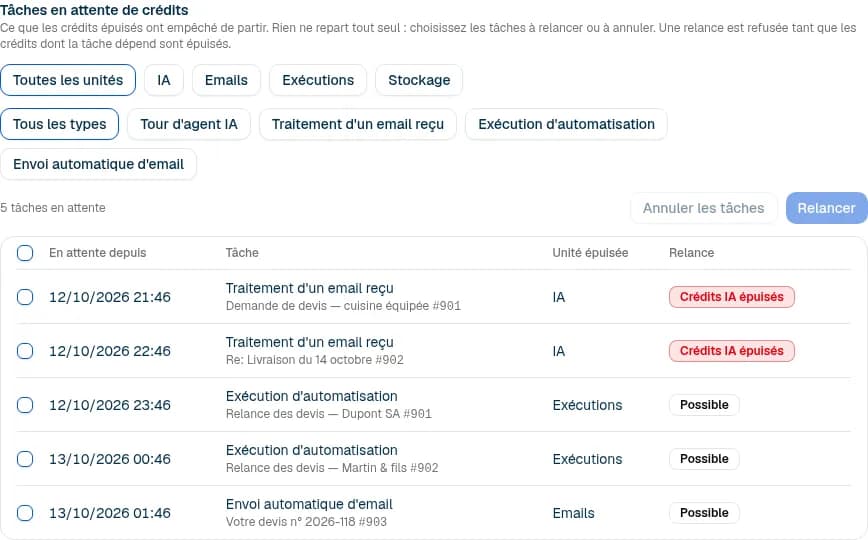The width and height of the screenshot is (868, 540).
Task: Check the Martin & fils #902 row checkbox
Action: pos(25,459)
